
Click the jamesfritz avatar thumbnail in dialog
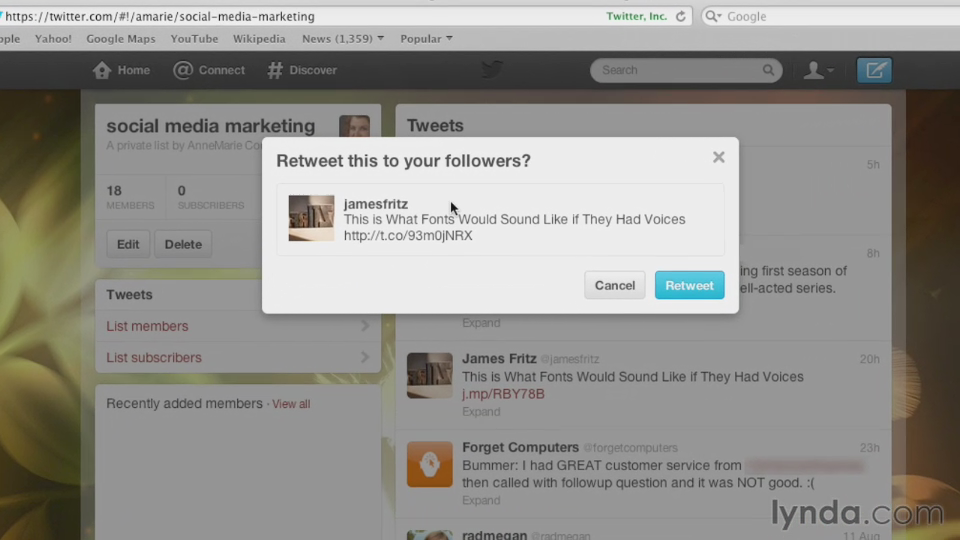tap(311, 218)
